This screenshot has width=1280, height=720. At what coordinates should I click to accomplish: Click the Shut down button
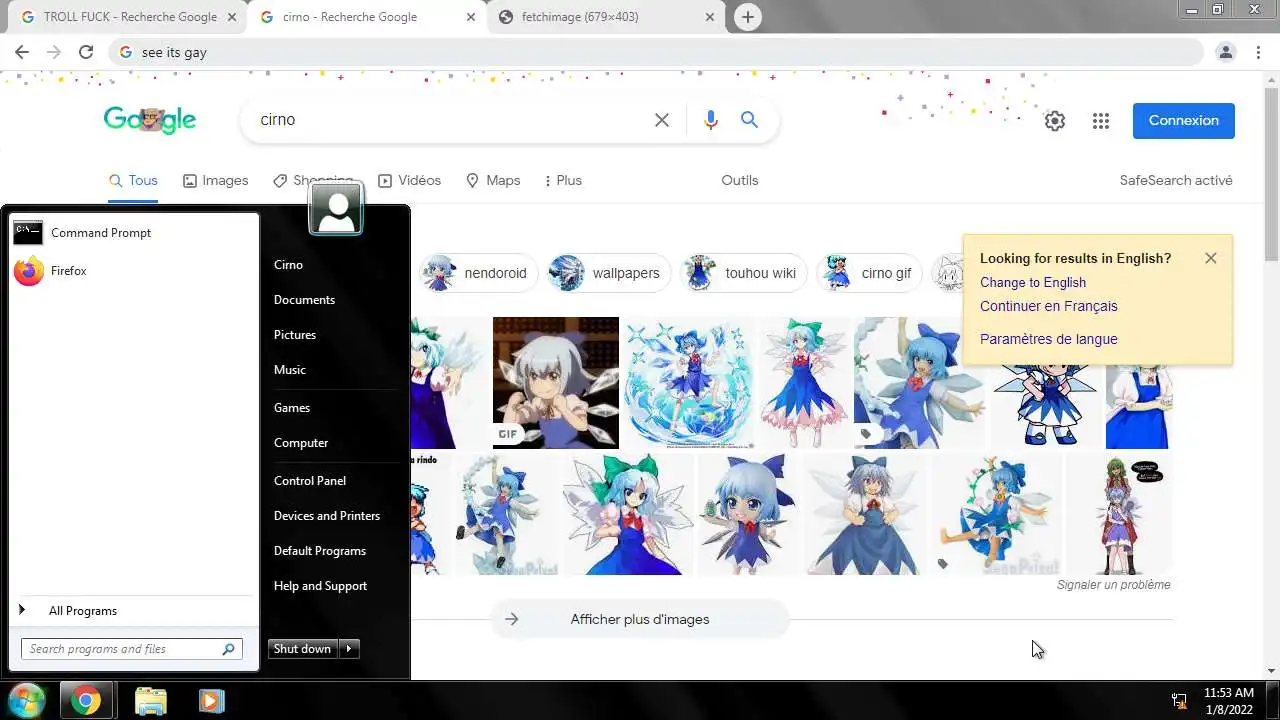[303, 649]
